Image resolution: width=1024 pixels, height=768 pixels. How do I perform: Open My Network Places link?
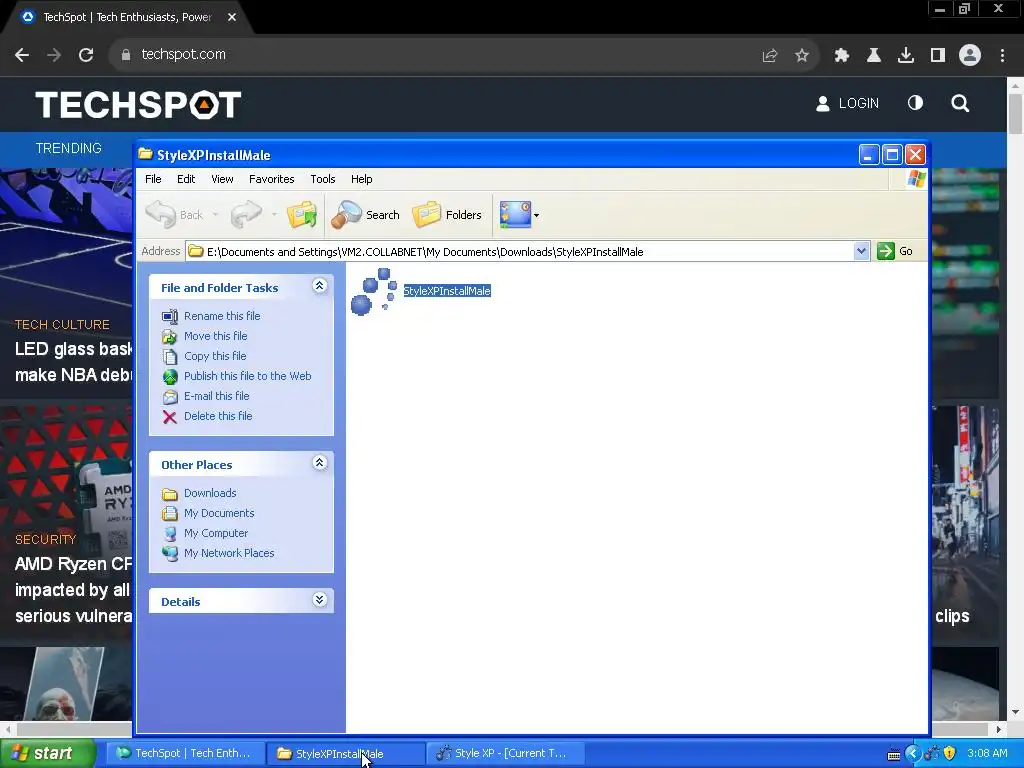click(229, 553)
